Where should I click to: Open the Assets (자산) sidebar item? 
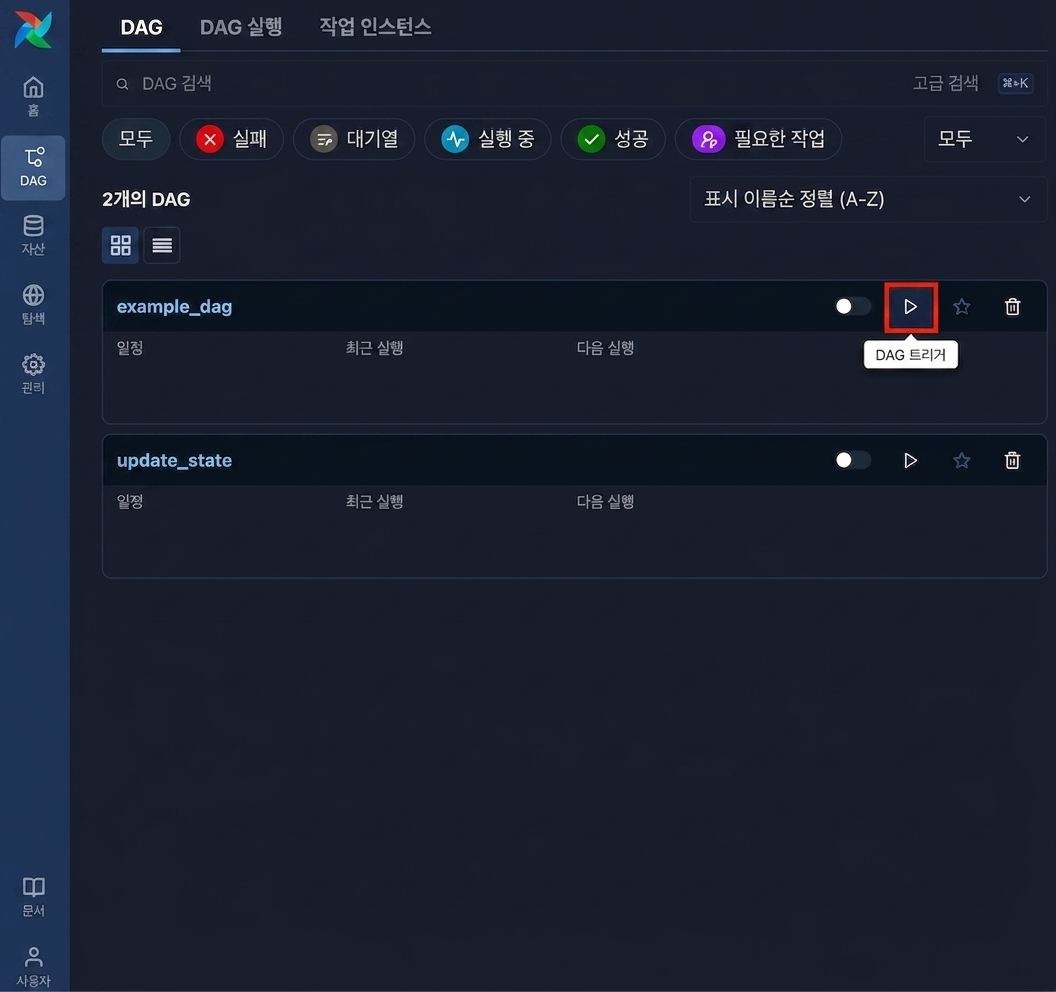[x=33, y=236]
